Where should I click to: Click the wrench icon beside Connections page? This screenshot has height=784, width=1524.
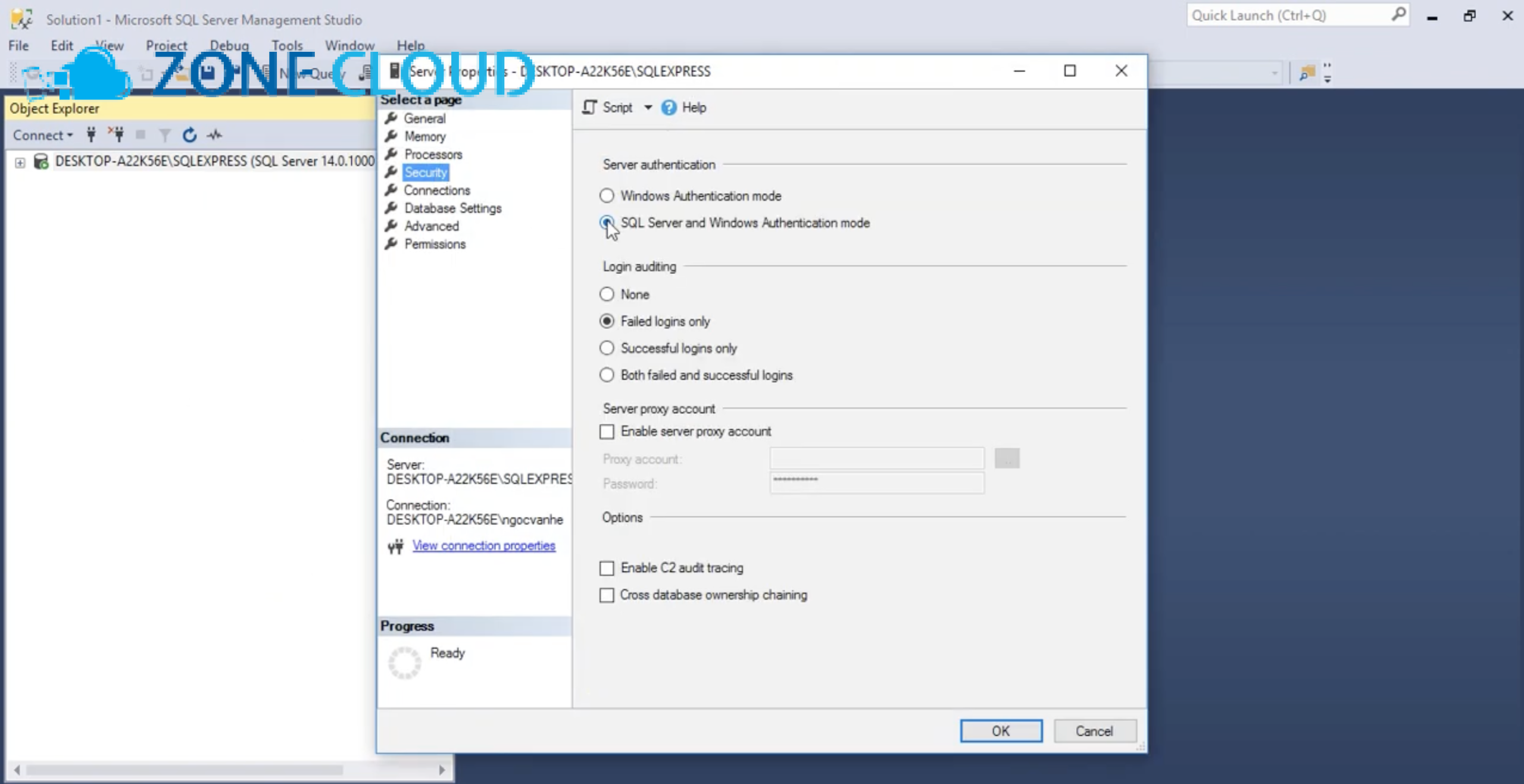point(391,190)
